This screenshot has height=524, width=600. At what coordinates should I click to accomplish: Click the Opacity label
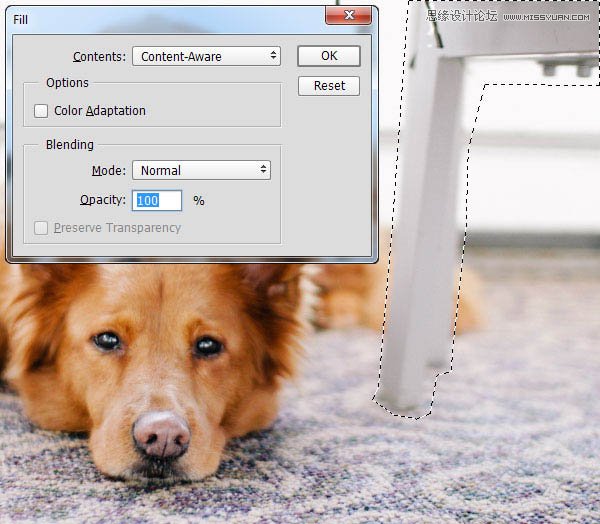click(x=103, y=200)
